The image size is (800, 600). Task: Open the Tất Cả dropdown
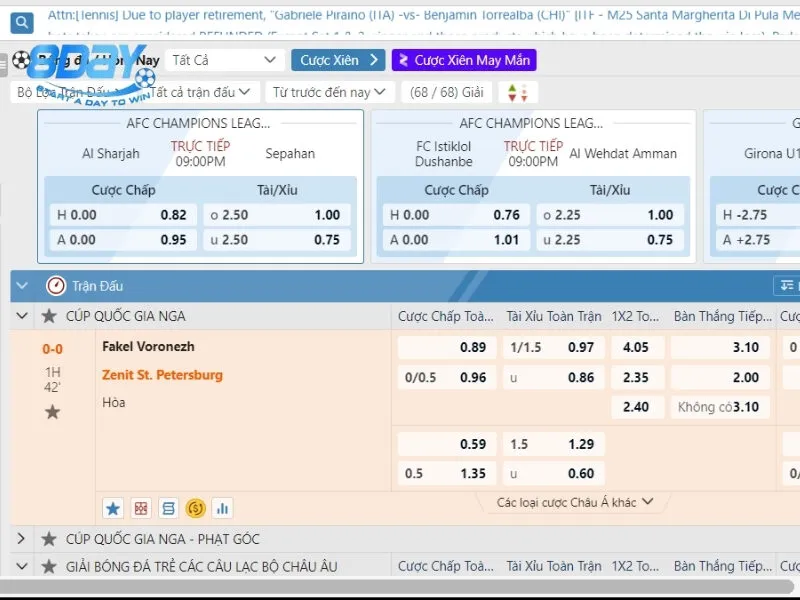224,60
